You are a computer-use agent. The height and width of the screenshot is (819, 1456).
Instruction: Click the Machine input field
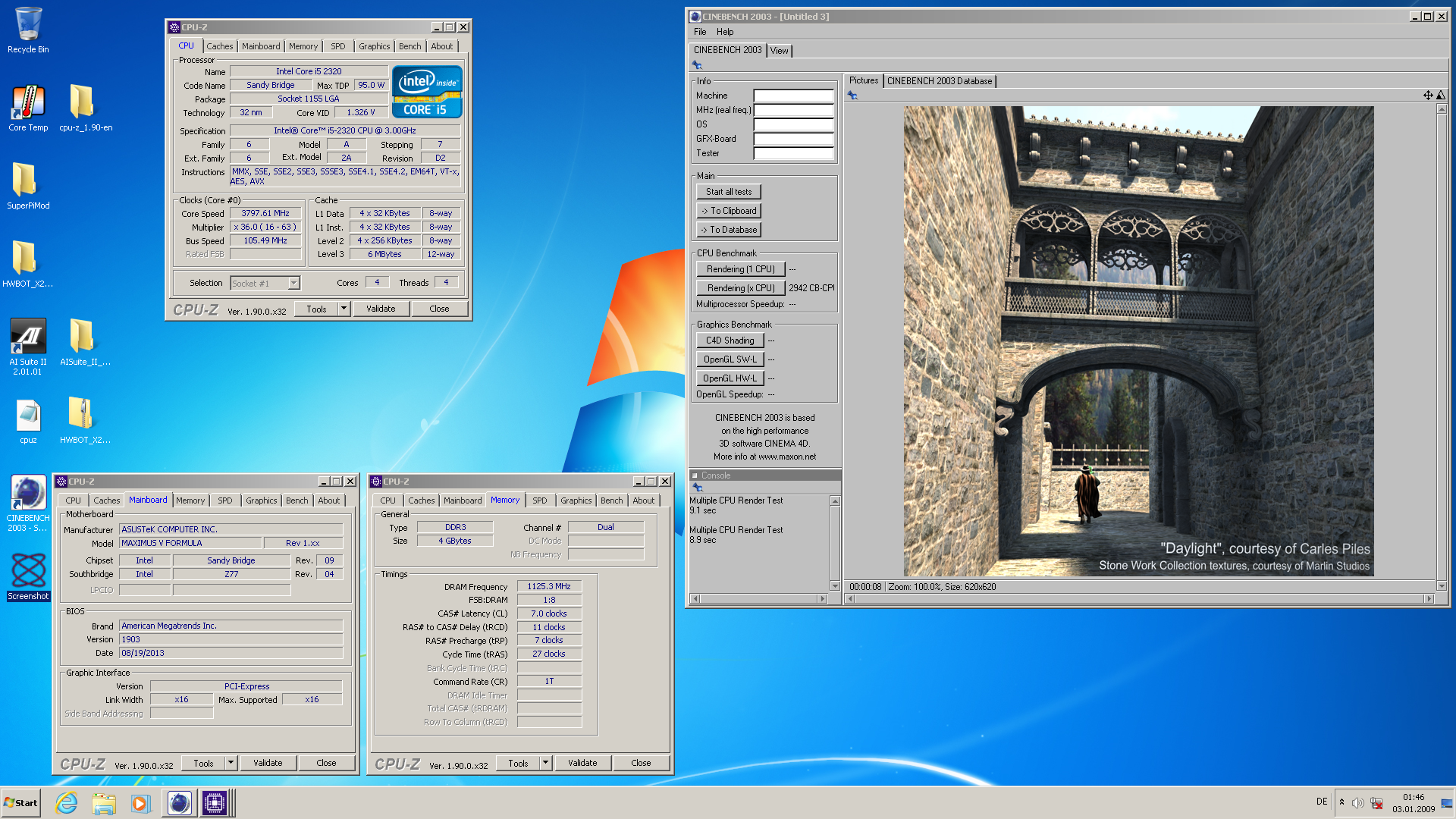pyautogui.click(x=793, y=96)
